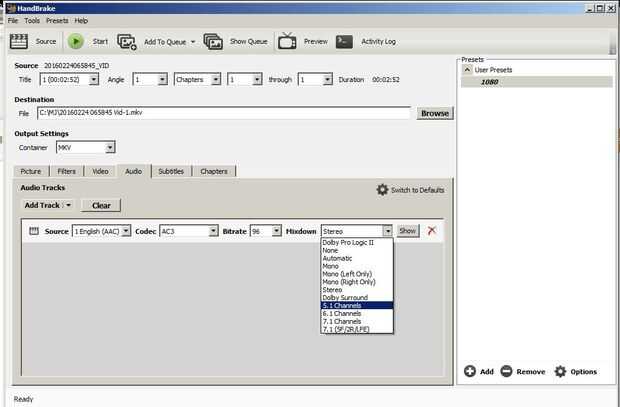Open the Tools menu
The image size is (620, 407).
32,21
